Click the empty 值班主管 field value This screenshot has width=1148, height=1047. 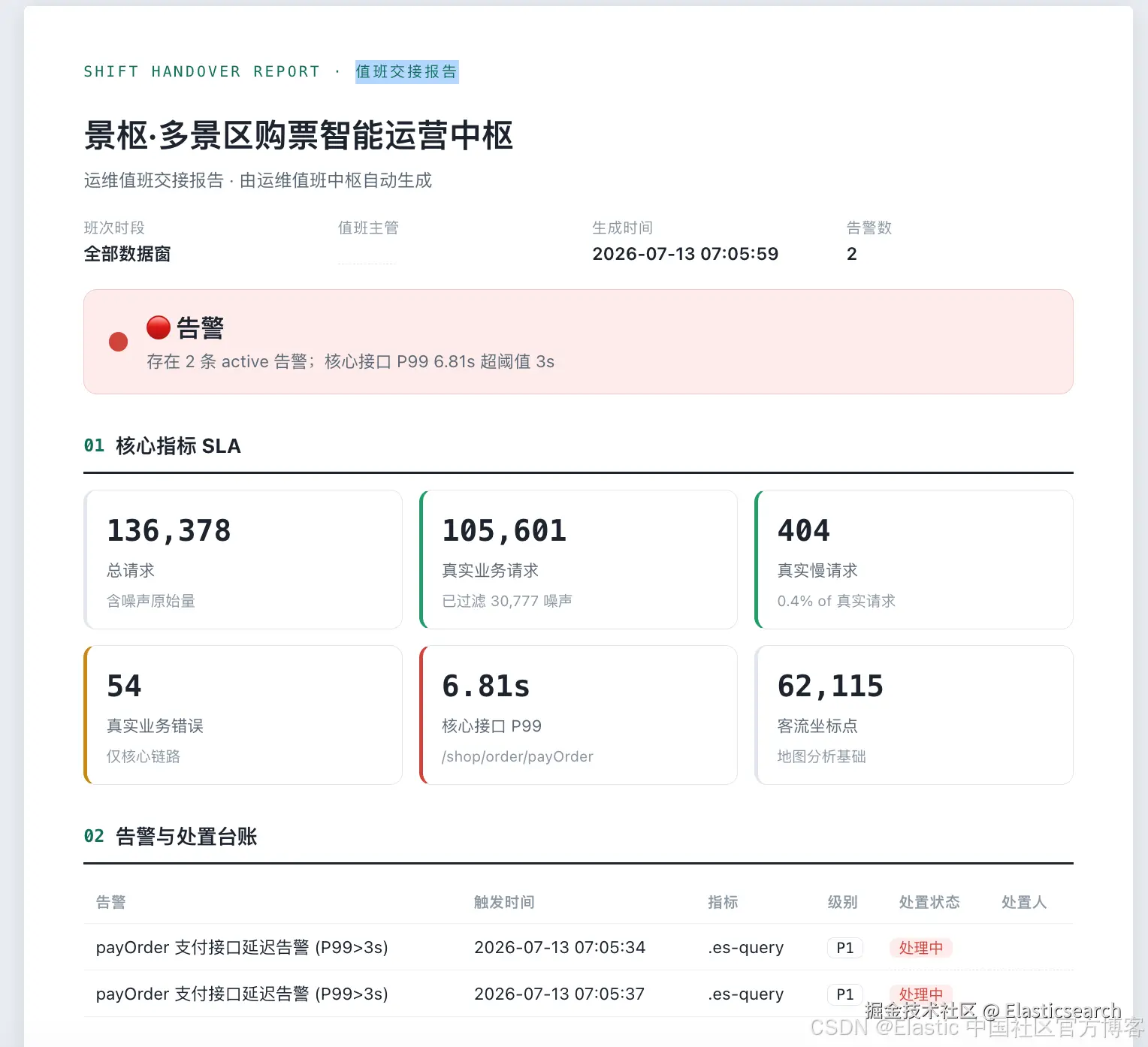(367, 255)
